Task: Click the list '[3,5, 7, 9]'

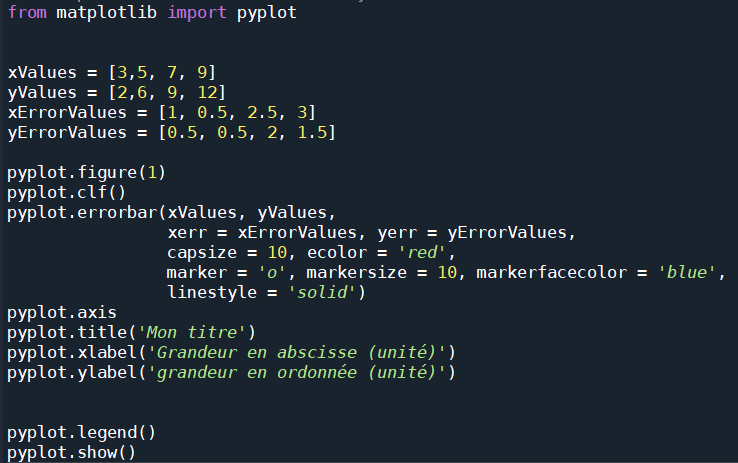Action: coord(162,72)
